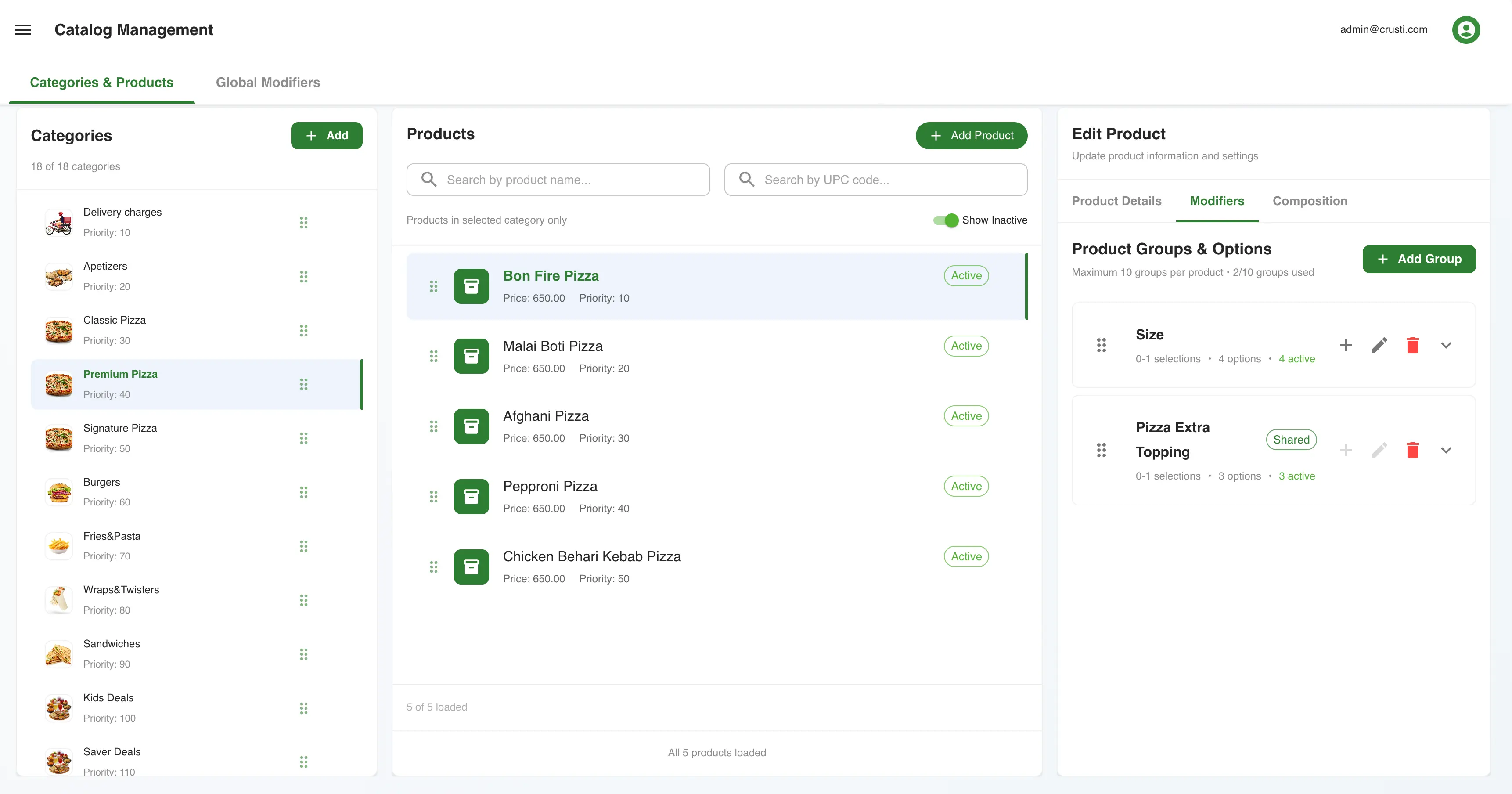The image size is (1512, 794).
Task: Delete the Size group using trash icon
Action: tap(1413, 345)
